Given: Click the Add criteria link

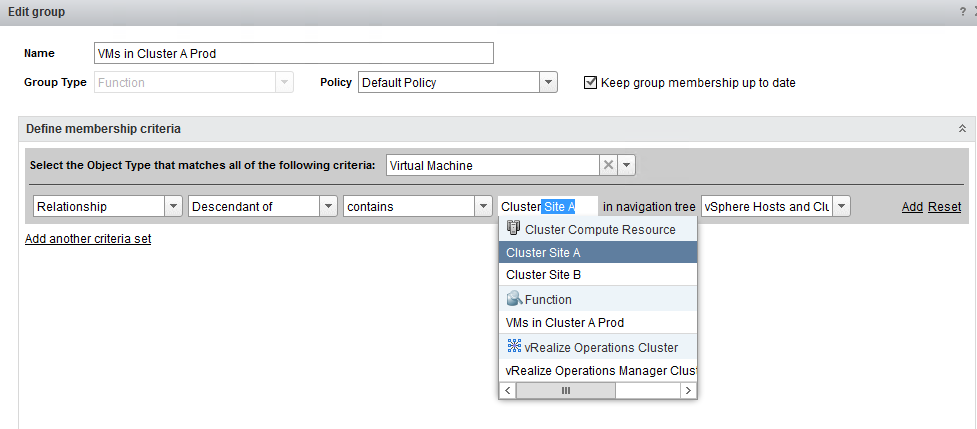Looking at the screenshot, I should (x=911, y=207).
